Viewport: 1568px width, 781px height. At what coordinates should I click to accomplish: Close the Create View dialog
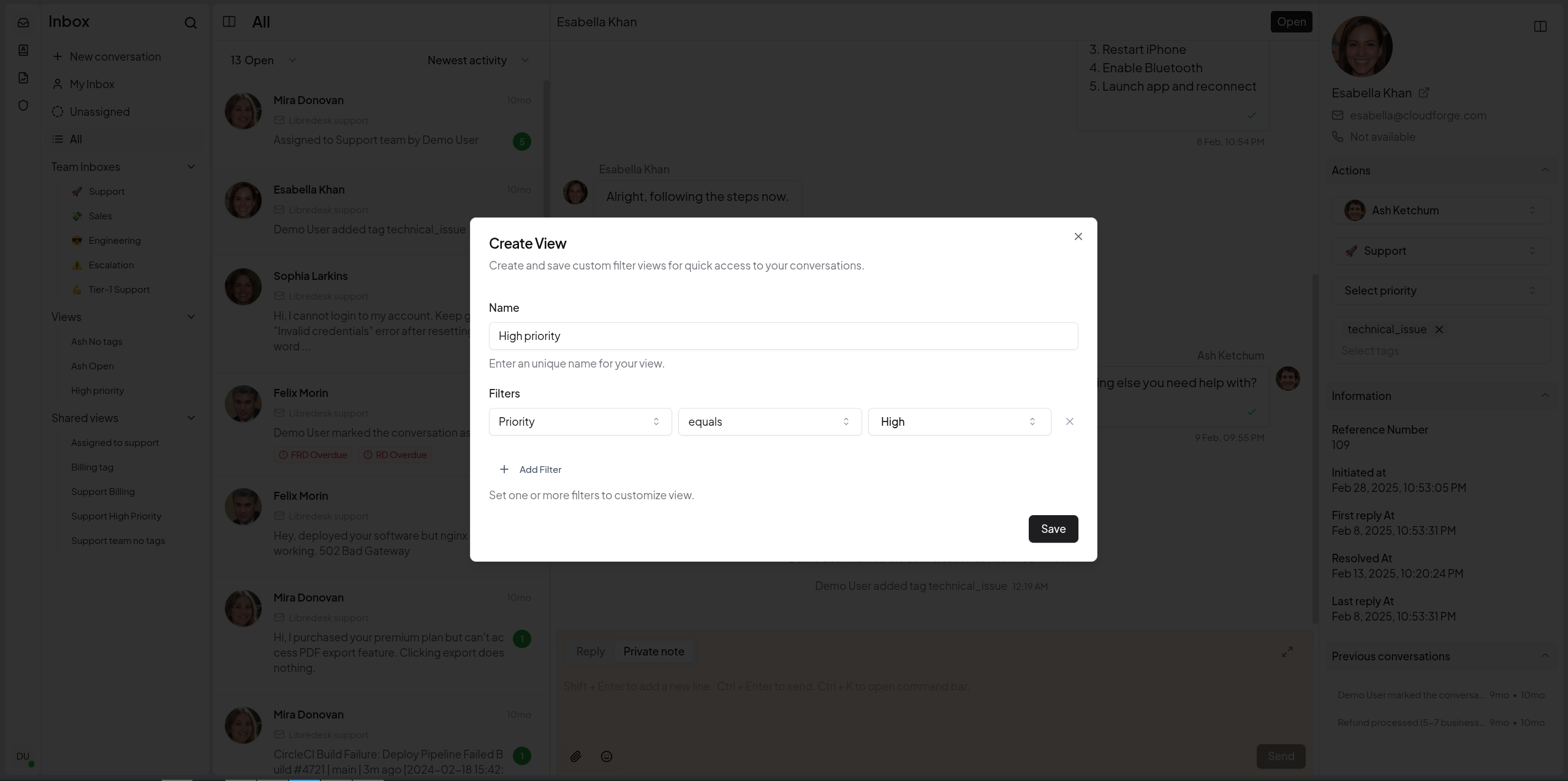click(x=1078, y=236)
